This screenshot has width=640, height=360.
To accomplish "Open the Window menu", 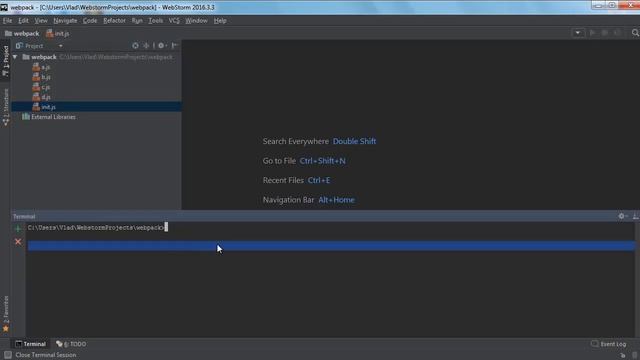I will pos(196,20).
